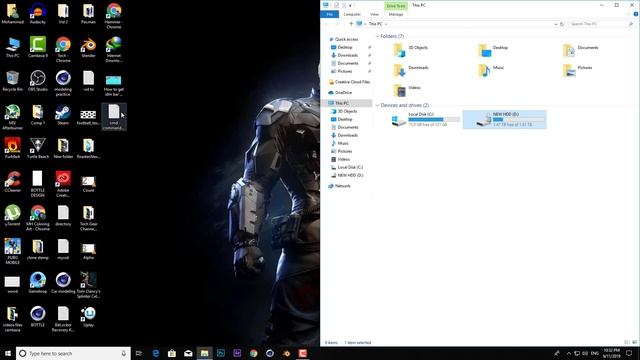Select the Recycle Bin icon
The width and height of the screenshot is (640, 360).
coord(12,81)
